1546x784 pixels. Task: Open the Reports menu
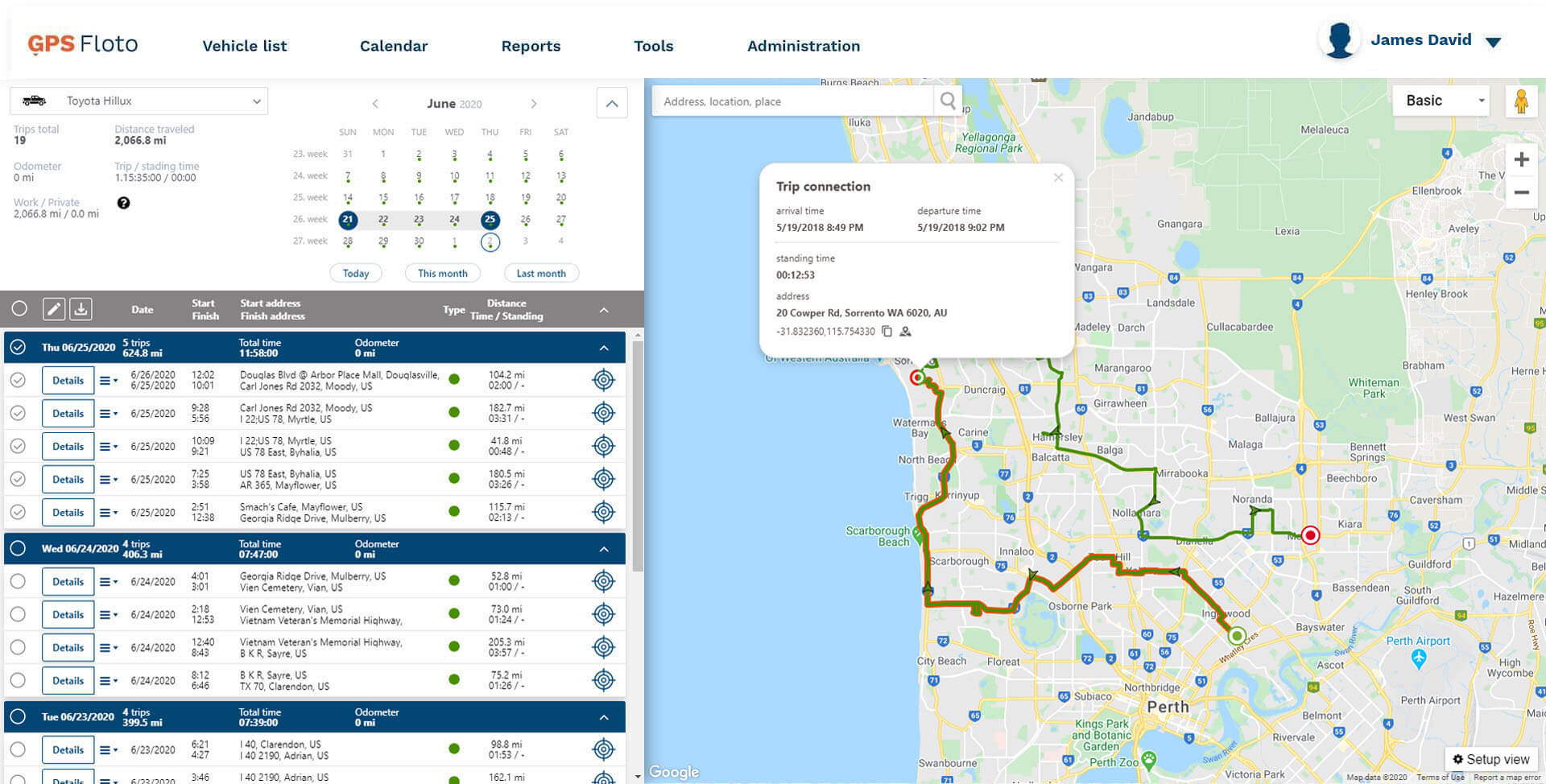531,46
